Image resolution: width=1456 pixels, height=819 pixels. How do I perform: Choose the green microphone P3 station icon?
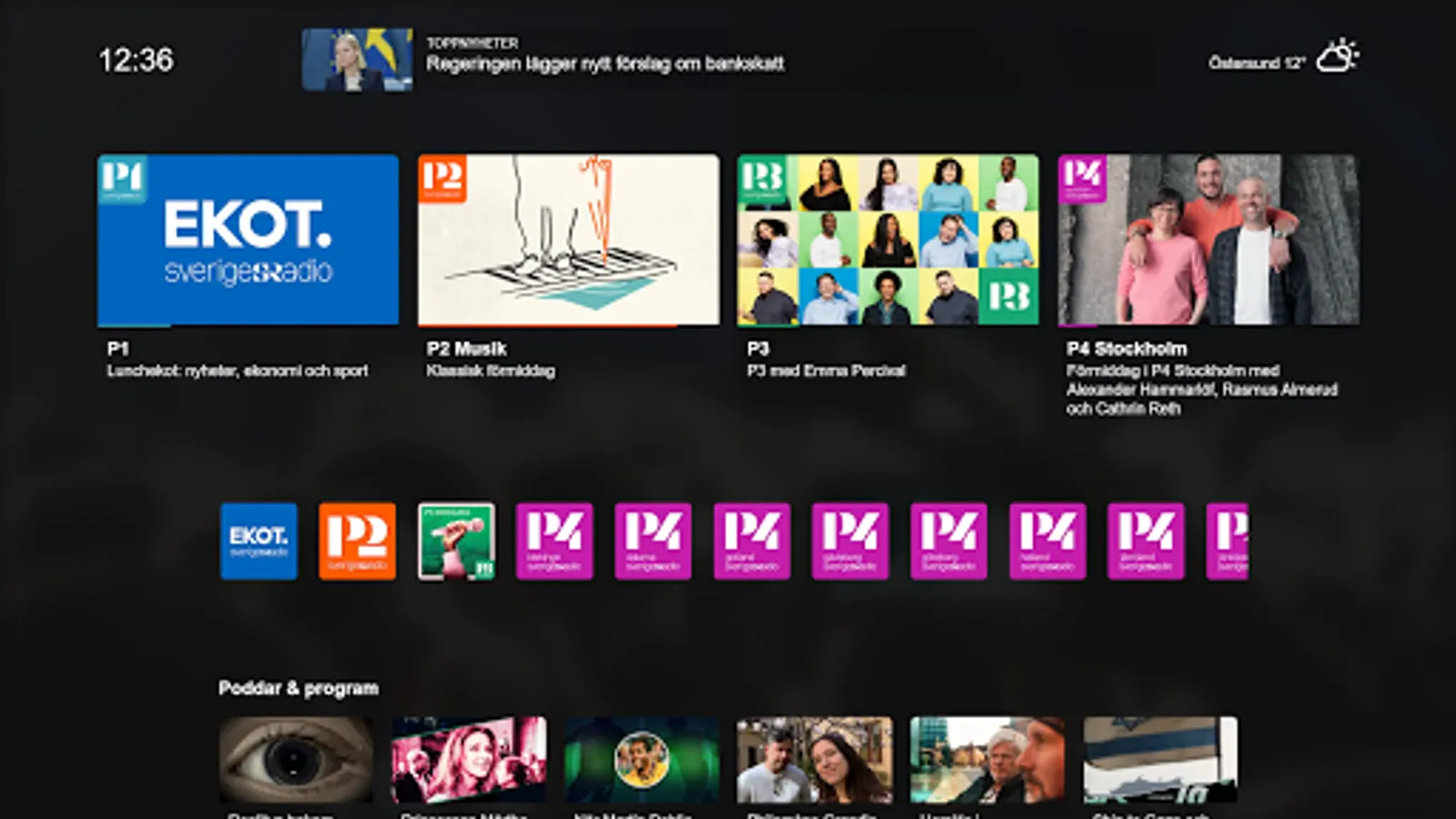click(456, 541)
